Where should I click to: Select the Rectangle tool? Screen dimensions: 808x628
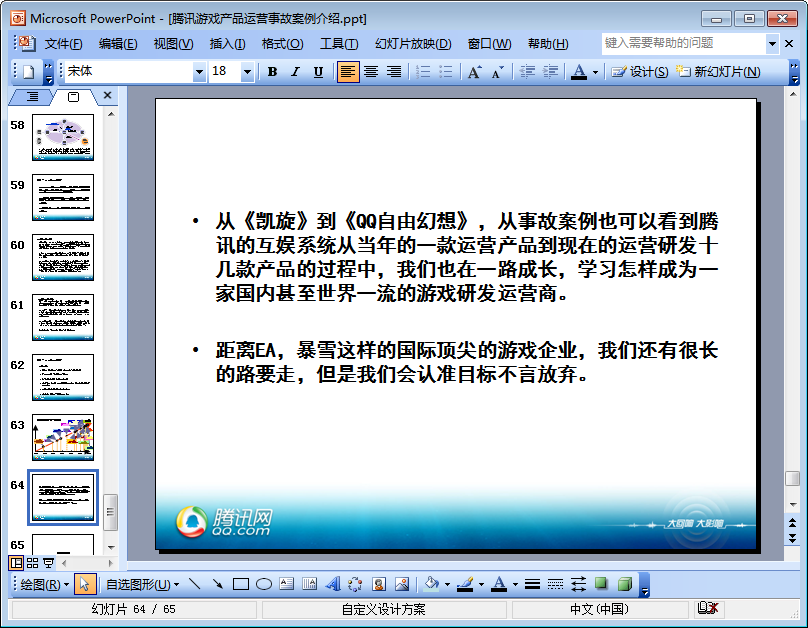pos(241,584)
